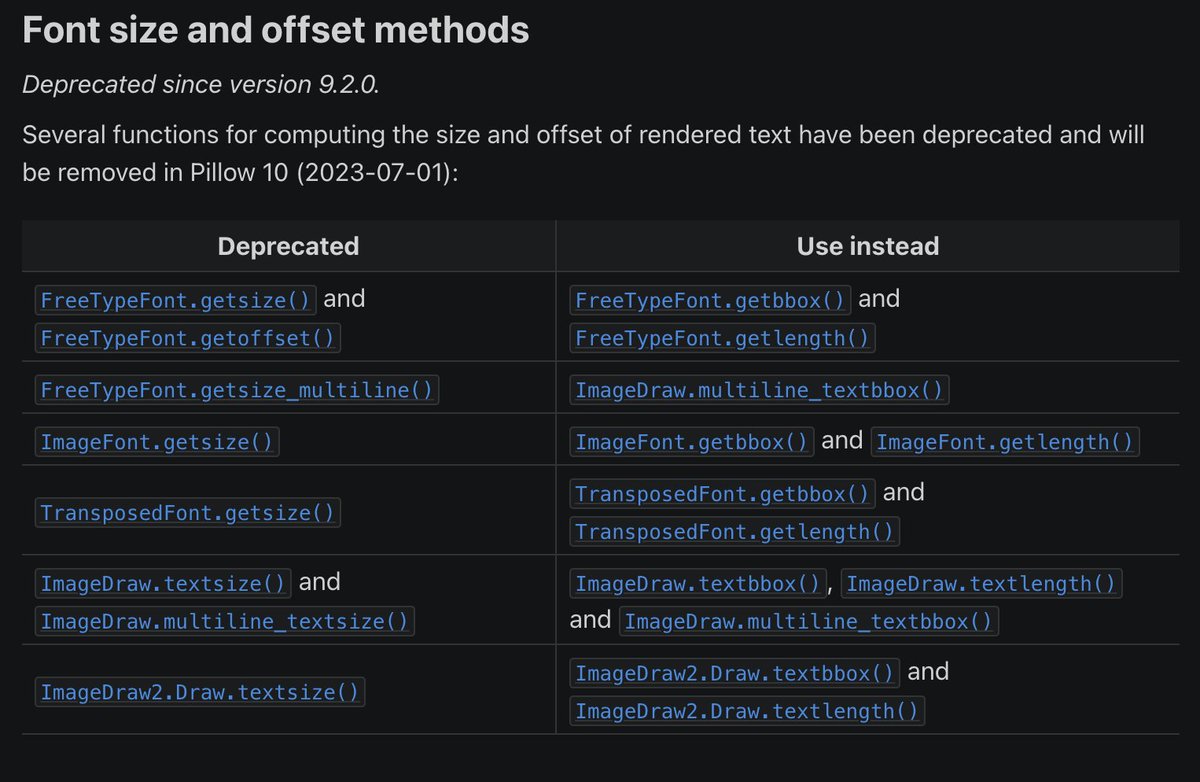The height and width of the screenshot is (782, 1200).
Task: Open the FreeTypeFont.getsize() link
Action: [176, 299]
